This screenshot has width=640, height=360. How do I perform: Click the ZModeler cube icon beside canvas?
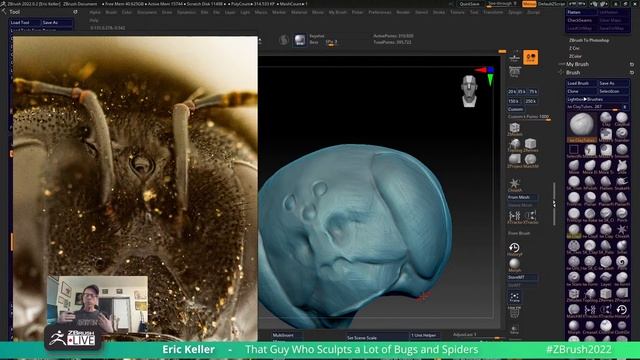click(x=515, y=128)
